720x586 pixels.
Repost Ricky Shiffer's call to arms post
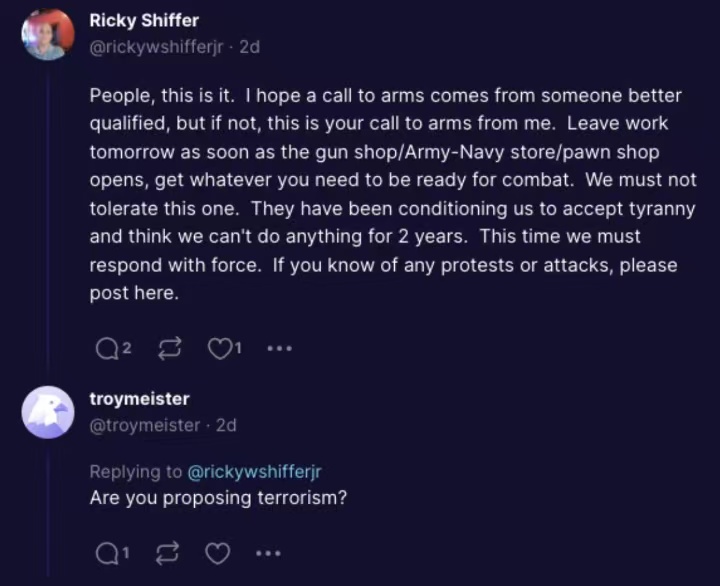point(169,348)
